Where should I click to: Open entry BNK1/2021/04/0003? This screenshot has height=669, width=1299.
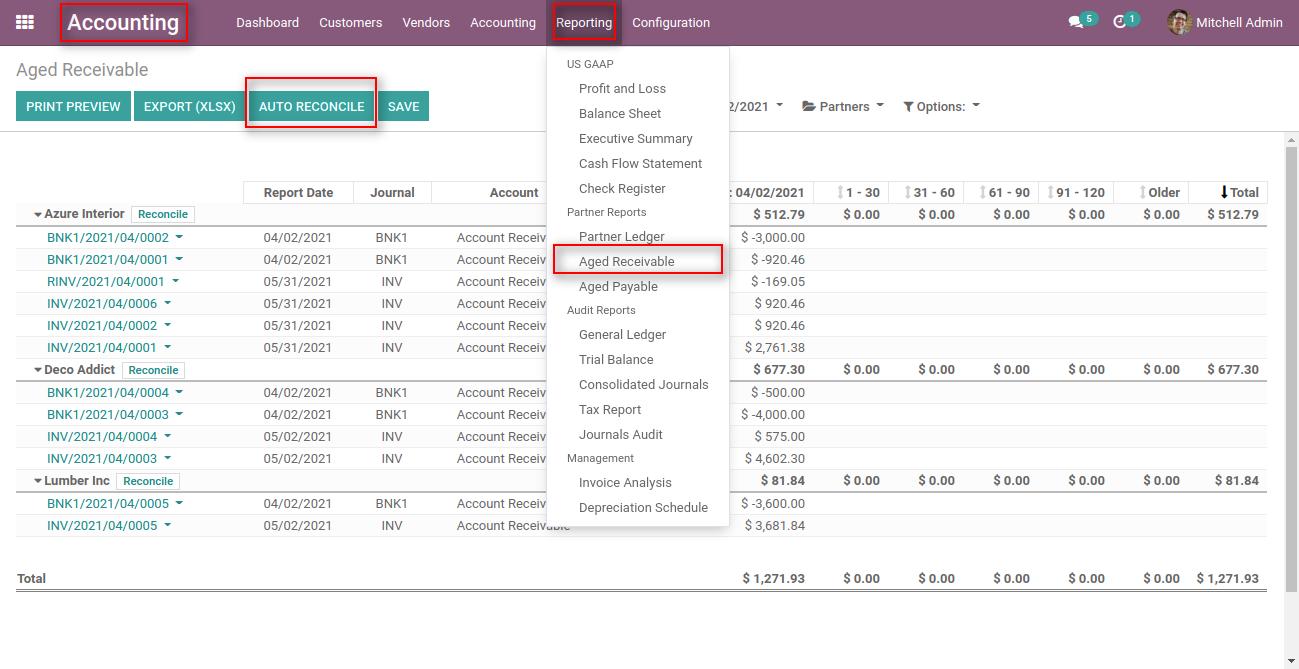point(108,414)
